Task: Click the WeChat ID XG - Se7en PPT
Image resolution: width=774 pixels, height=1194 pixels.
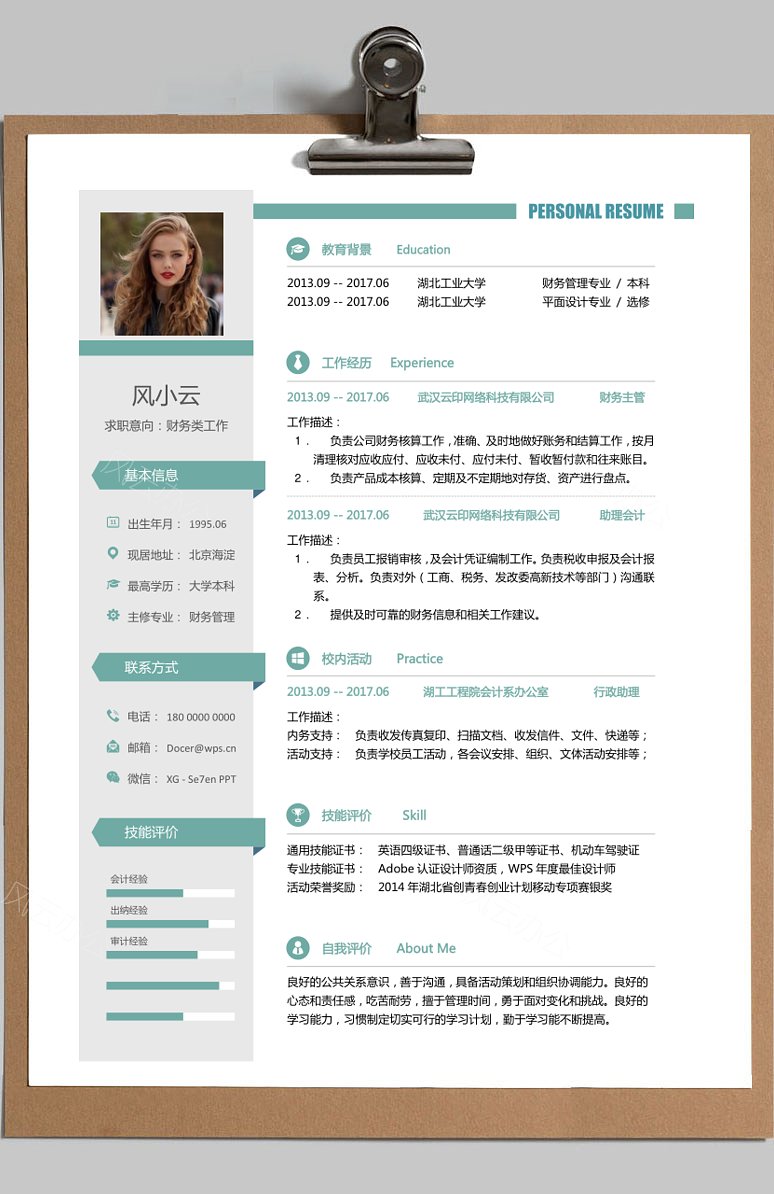Action: tap(201, 779)
